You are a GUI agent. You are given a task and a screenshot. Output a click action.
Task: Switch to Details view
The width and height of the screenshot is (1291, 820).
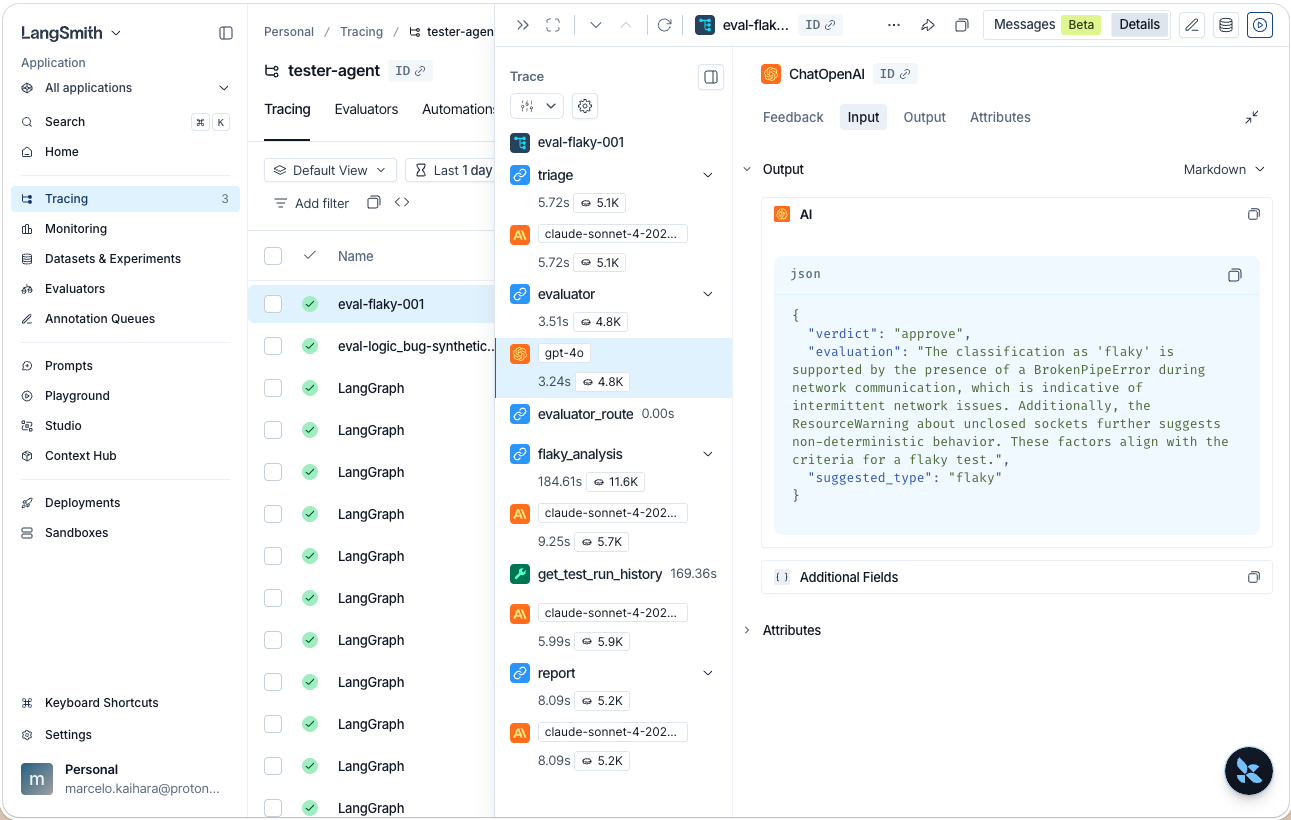pyautogui.click(x=1139, y=25)
